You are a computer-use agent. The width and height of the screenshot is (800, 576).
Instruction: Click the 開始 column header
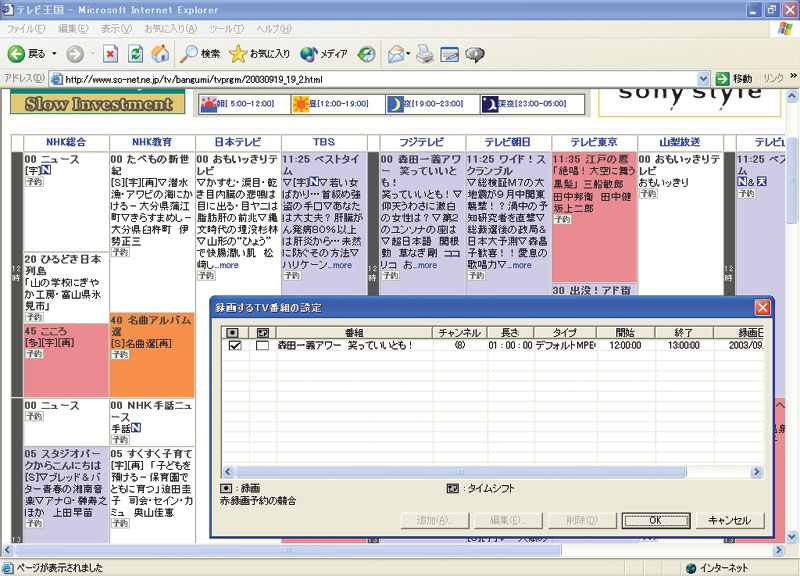[x=625, y=333]
